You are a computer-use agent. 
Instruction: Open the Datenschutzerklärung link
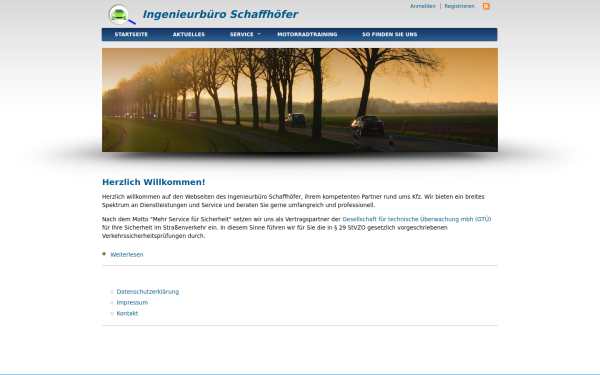point(148,292)
